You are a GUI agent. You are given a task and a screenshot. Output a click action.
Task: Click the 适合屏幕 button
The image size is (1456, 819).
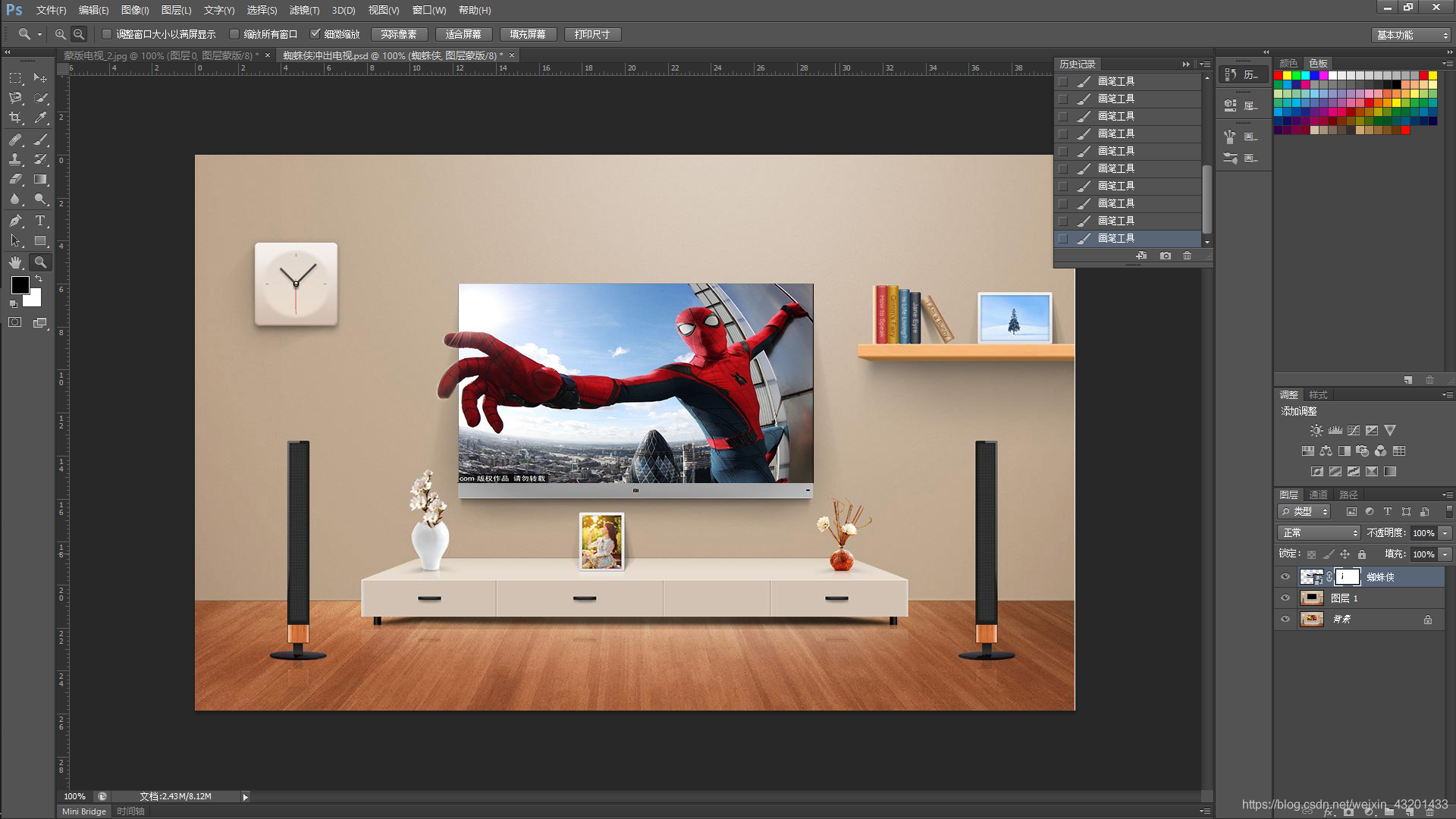[463, 34]
